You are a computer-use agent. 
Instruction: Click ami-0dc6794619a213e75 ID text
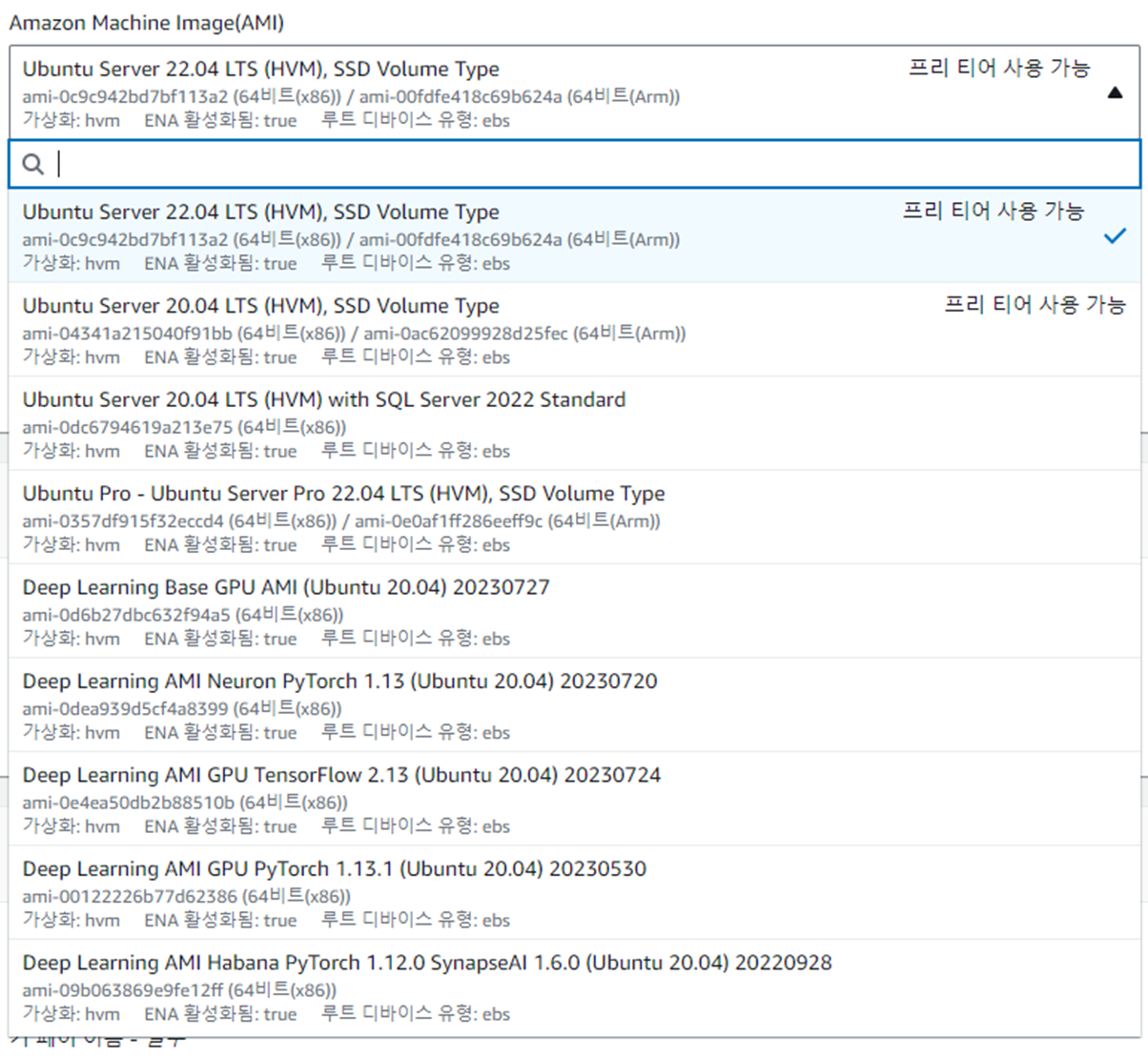[128, 427]
